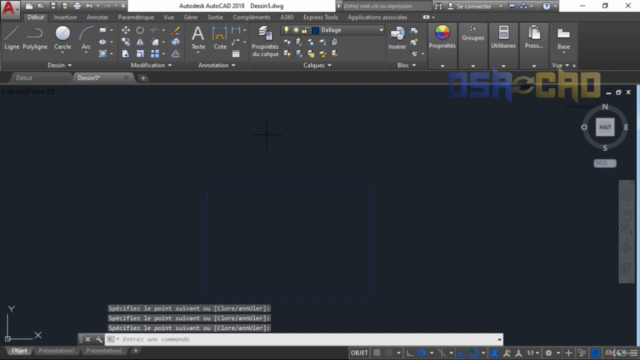This screenshot has height=360, width=640.
Task: Insert a table with the Tableau icon
Action: point(236,53)
